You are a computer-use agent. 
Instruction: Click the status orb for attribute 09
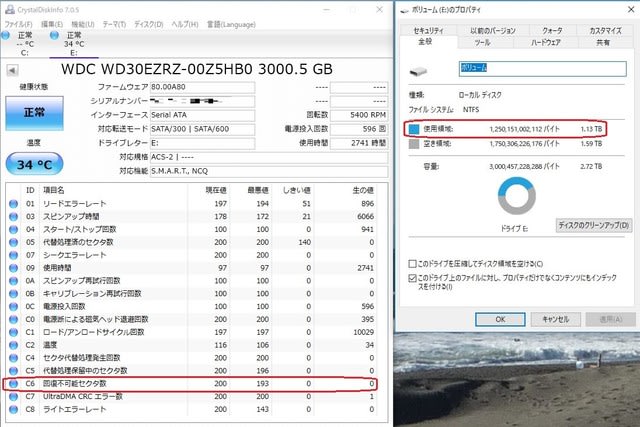click(x=13, y=268)
